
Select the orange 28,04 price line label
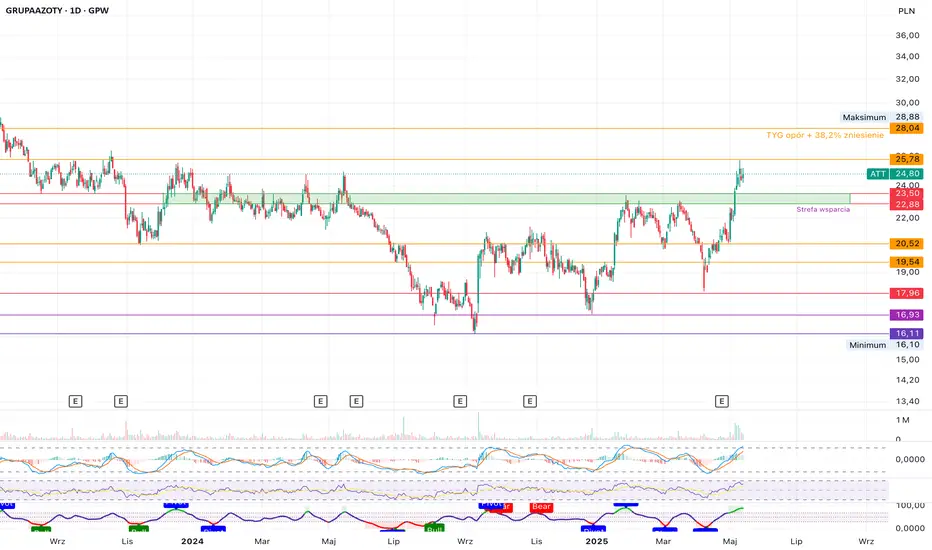click(906, 128)
